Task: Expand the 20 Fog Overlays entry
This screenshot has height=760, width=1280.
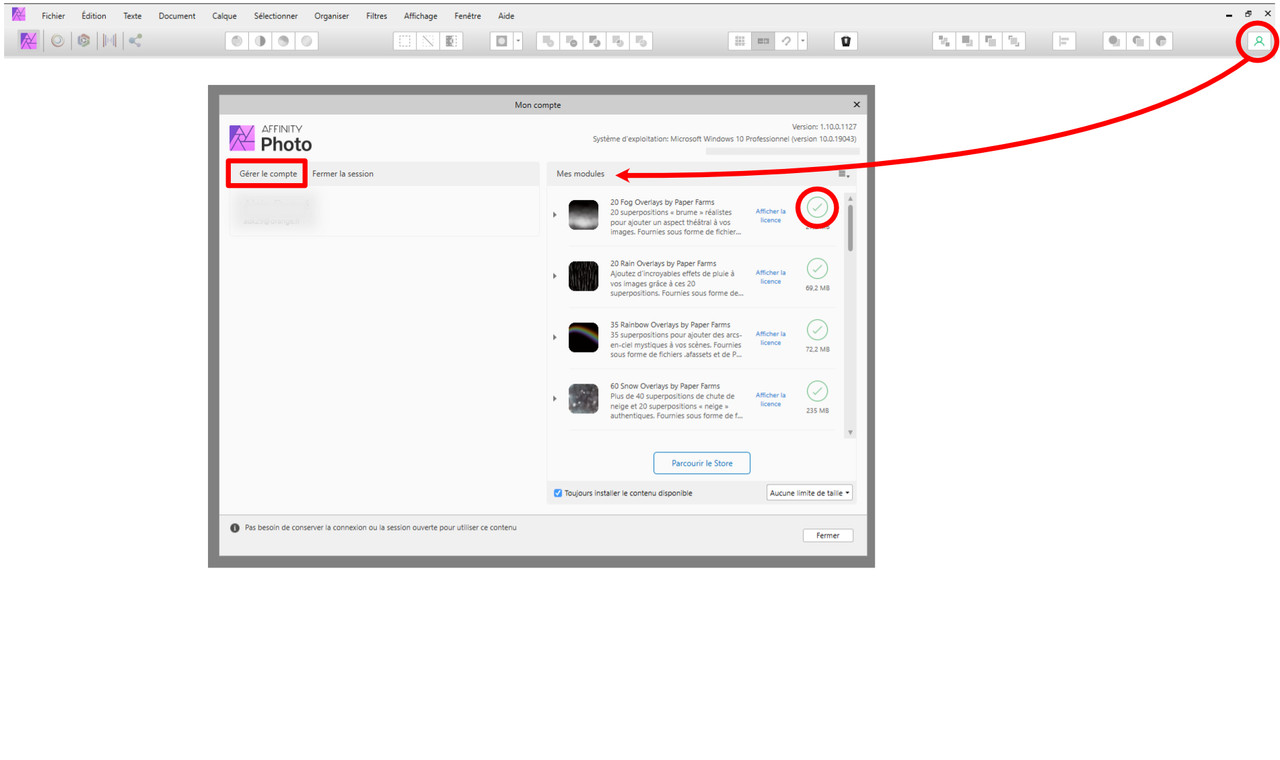Action: [x=555, y=215]
